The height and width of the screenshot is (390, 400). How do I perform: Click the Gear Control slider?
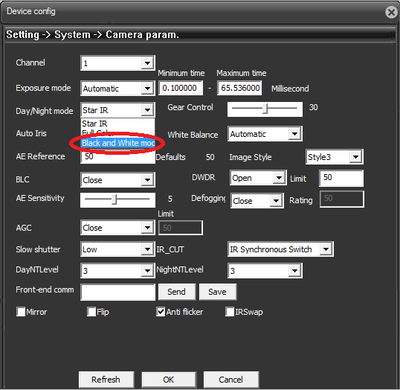tap(265, 109)
